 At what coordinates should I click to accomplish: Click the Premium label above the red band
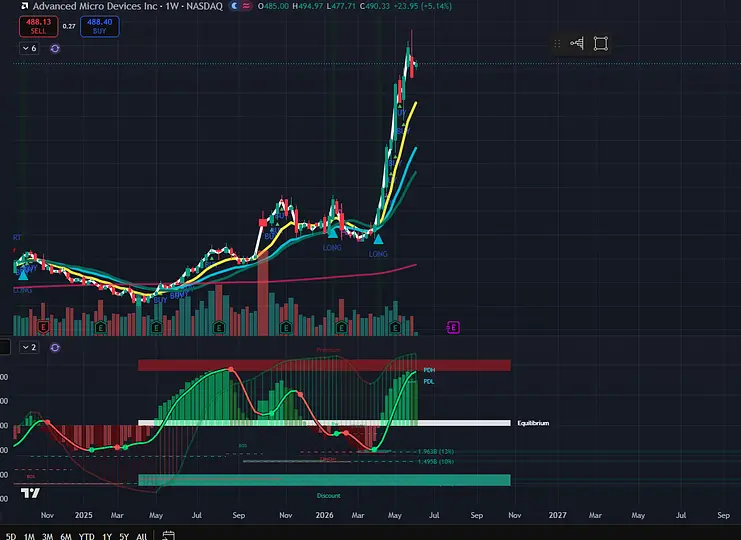coord(328,350)
